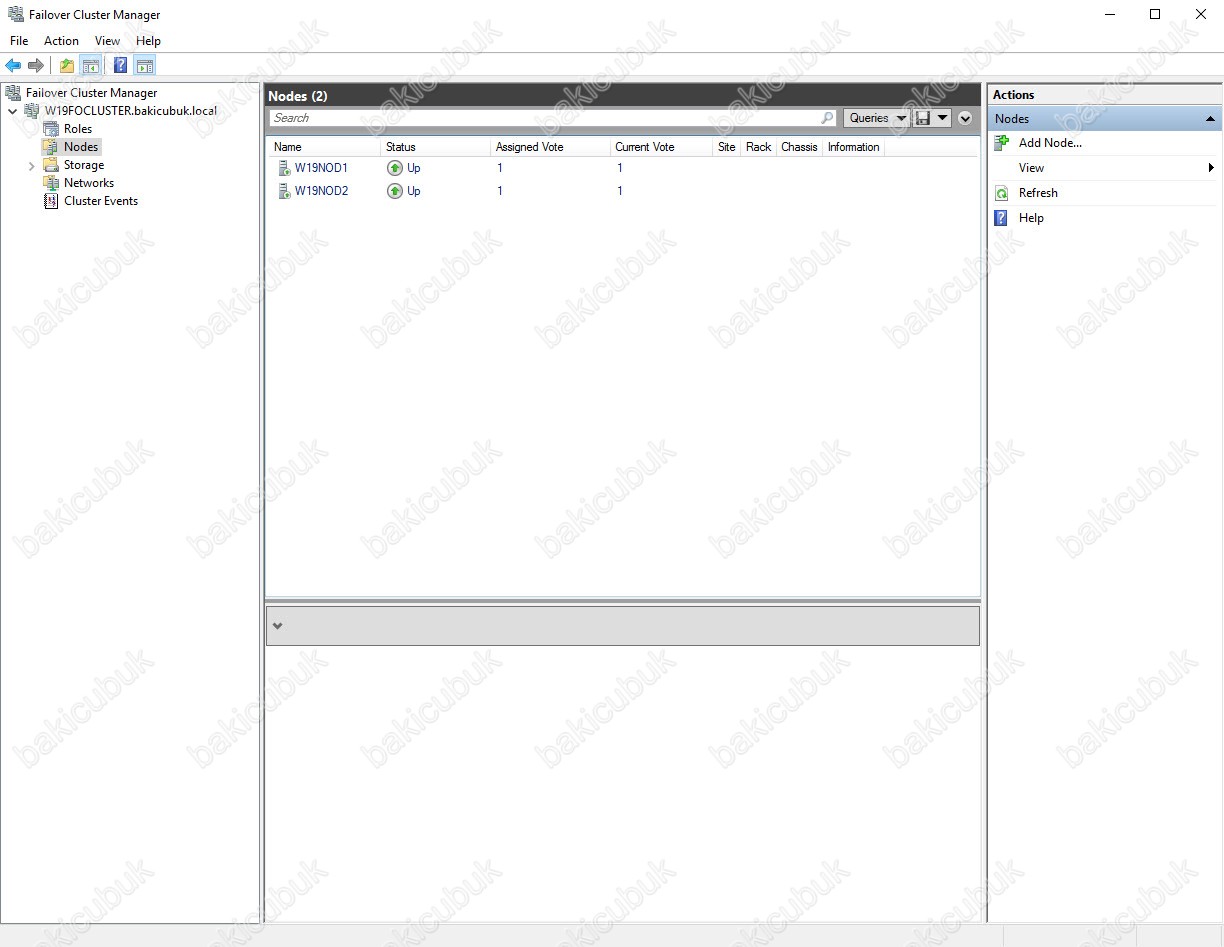Click the blue question-mark Help toolbar icon
The height and width of the screenshot is (947, 1224).
(x=120, y=66)
